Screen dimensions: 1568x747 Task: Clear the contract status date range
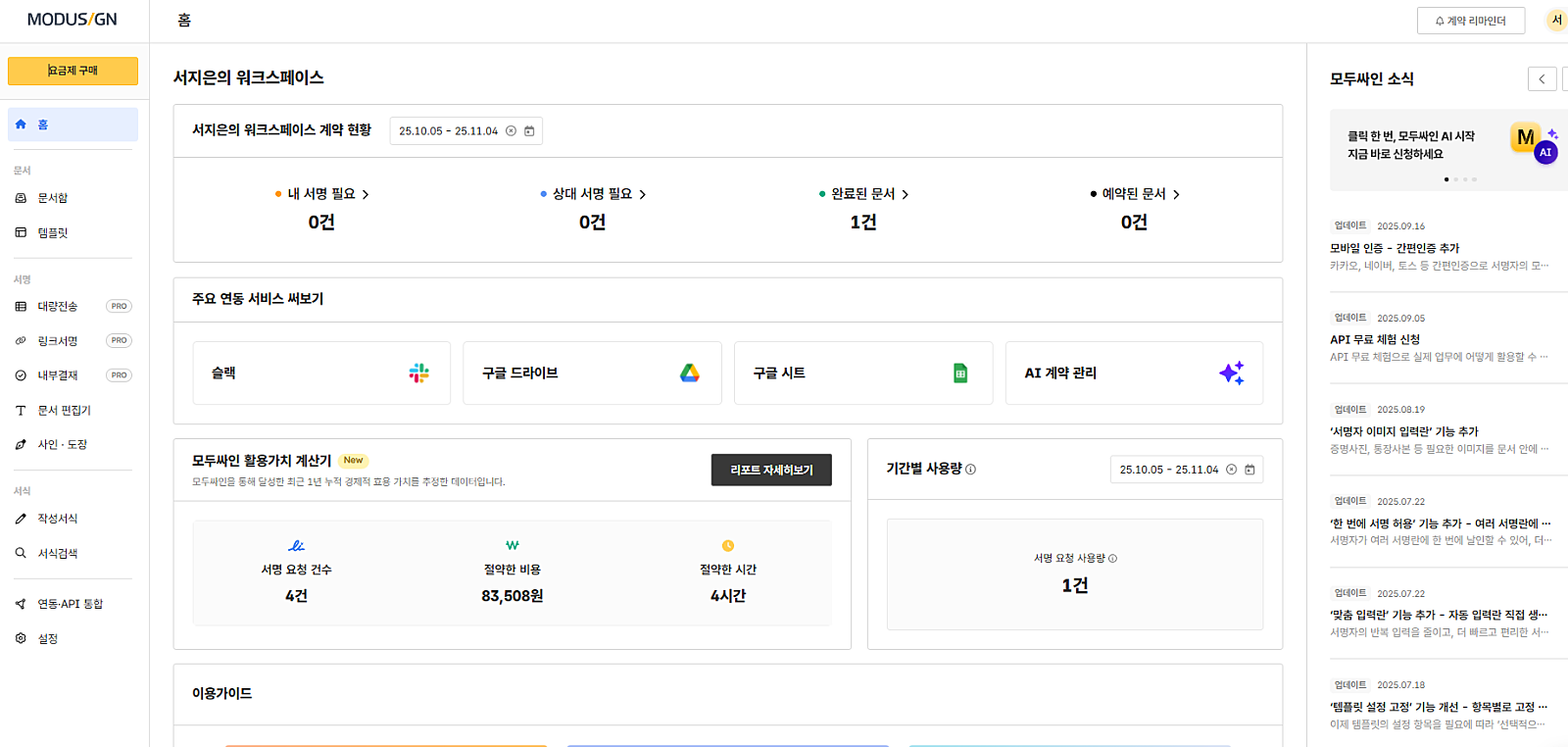(511, 131)
